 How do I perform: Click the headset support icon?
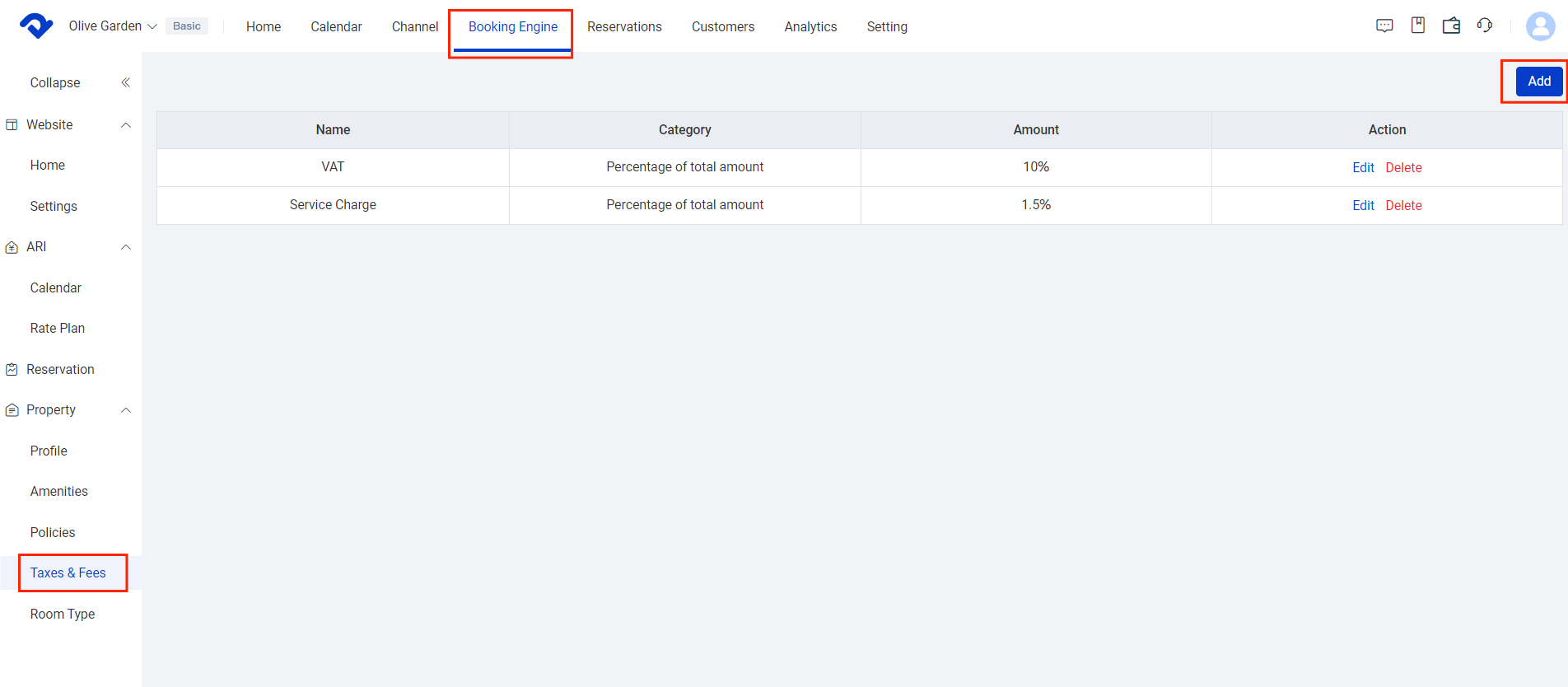click(1485, 26)
